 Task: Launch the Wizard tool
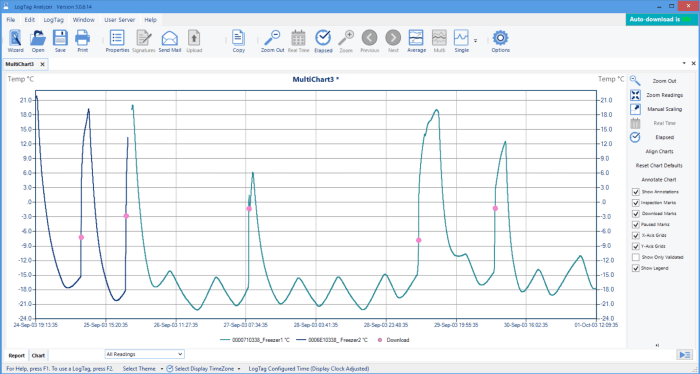click(x=15, y=41)
